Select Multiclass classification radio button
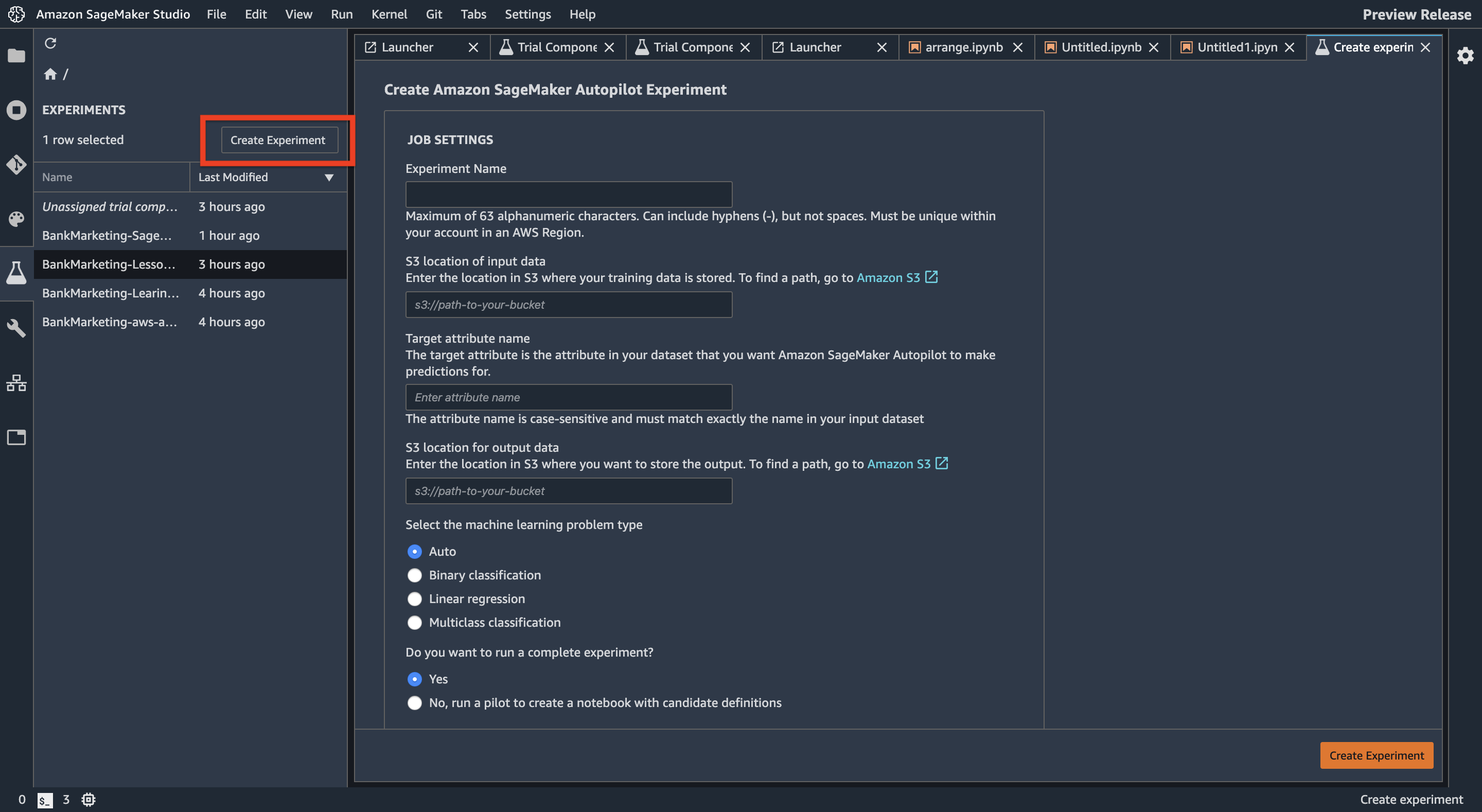 [x=414, y=622]
